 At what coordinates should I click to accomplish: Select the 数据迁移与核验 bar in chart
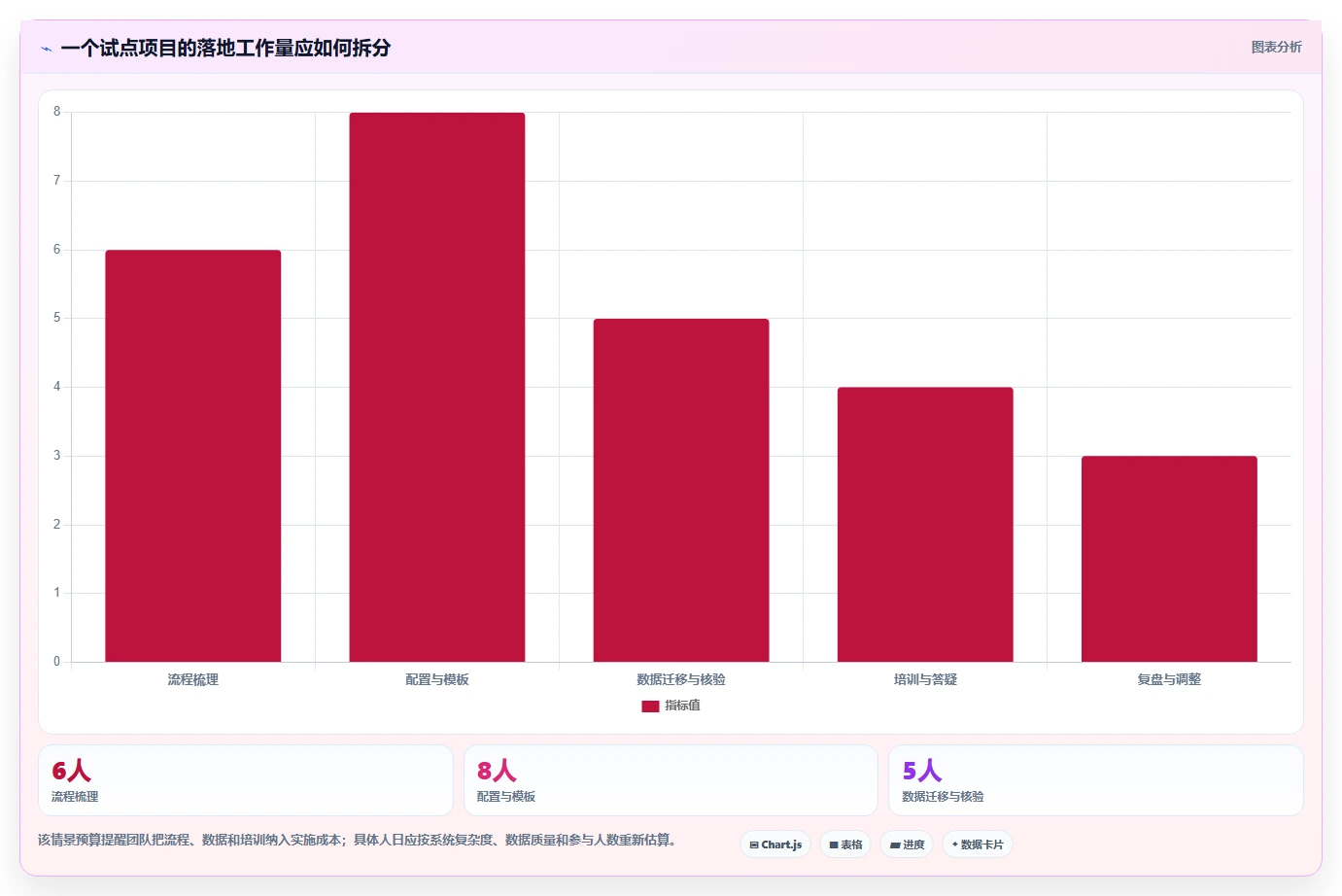(681, 490)
